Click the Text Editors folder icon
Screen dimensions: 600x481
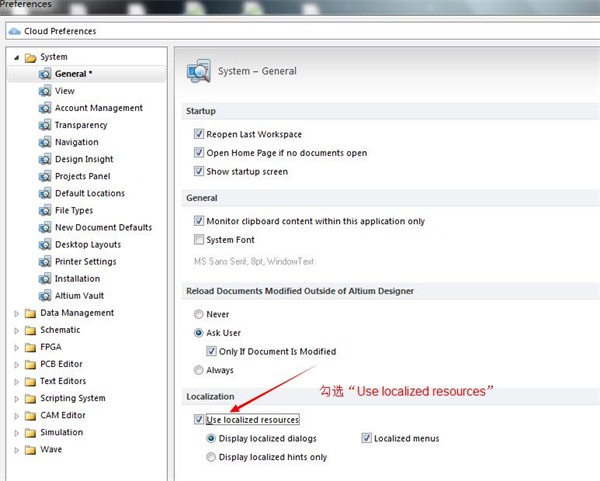coord(30,382)
